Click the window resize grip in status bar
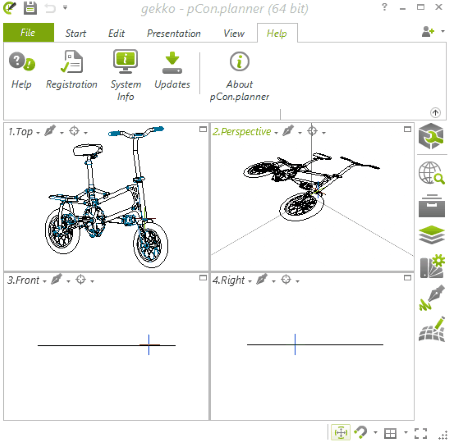Image resolution: width=450 pixels, height=443 pixels. point(442,435)
